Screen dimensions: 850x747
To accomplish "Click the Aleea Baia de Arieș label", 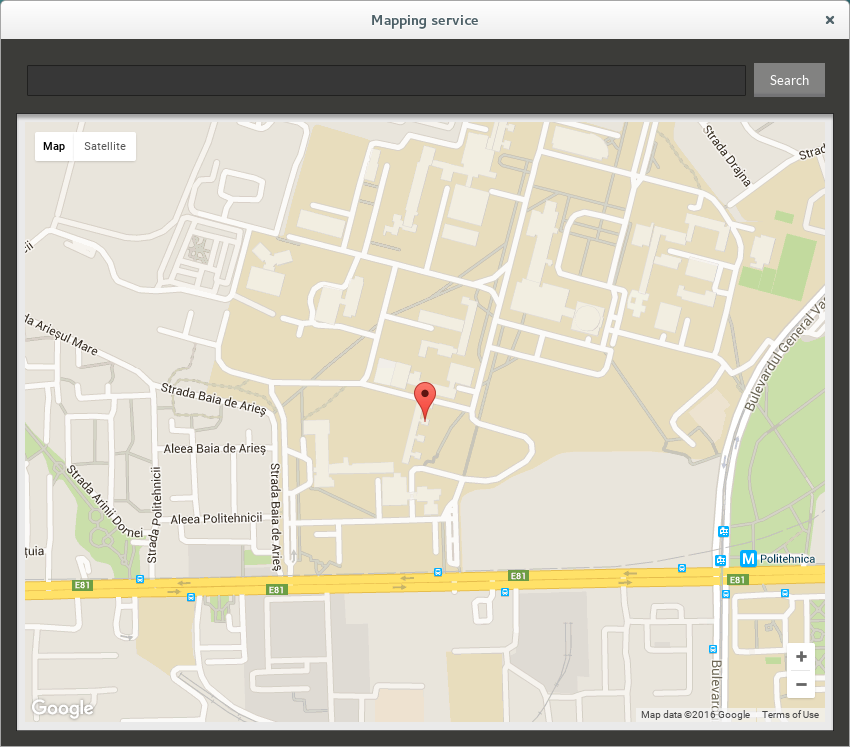I will click(215, 449).
